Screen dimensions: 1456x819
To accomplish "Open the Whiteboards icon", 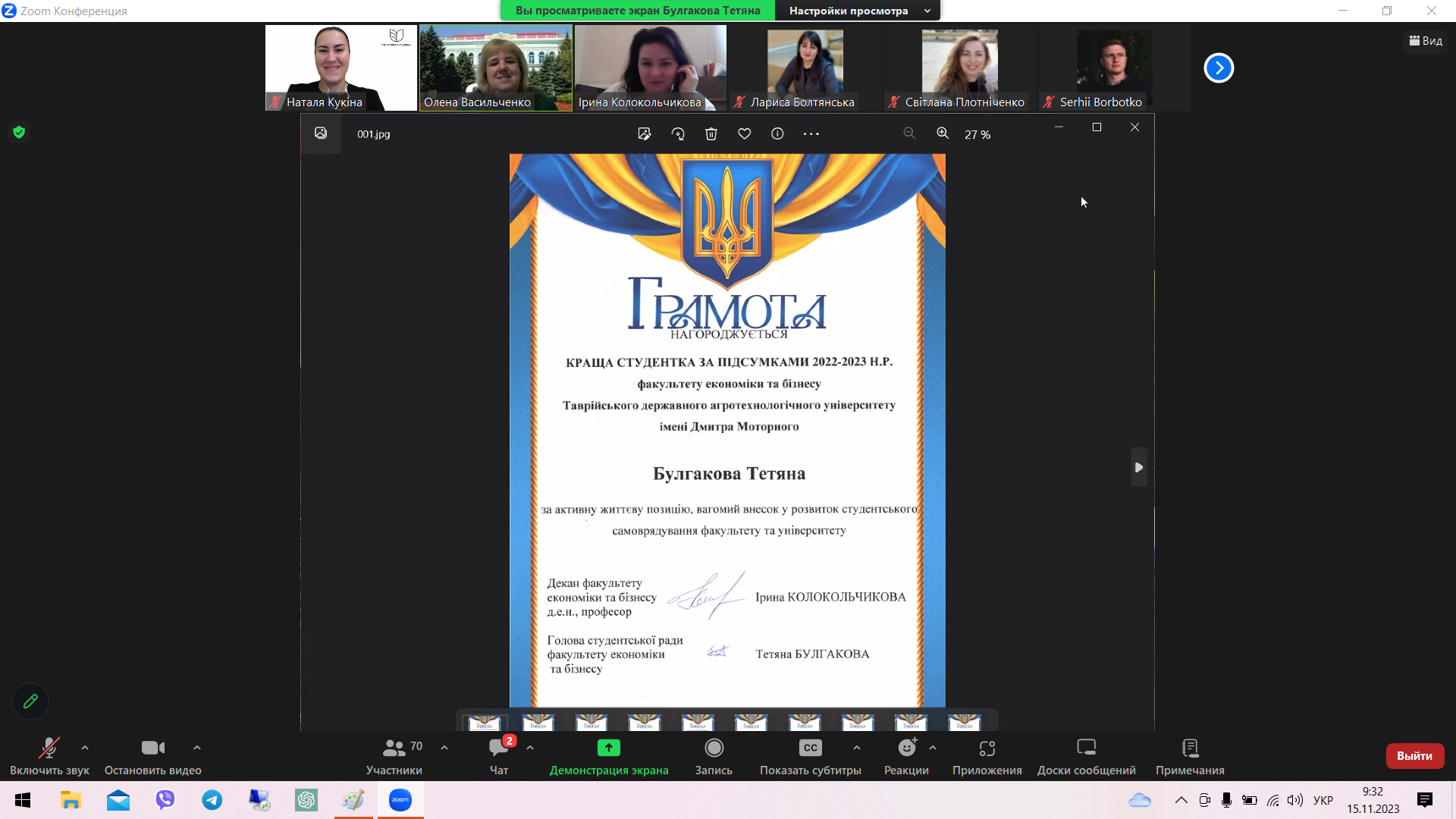I will [x=1086, y=748].
